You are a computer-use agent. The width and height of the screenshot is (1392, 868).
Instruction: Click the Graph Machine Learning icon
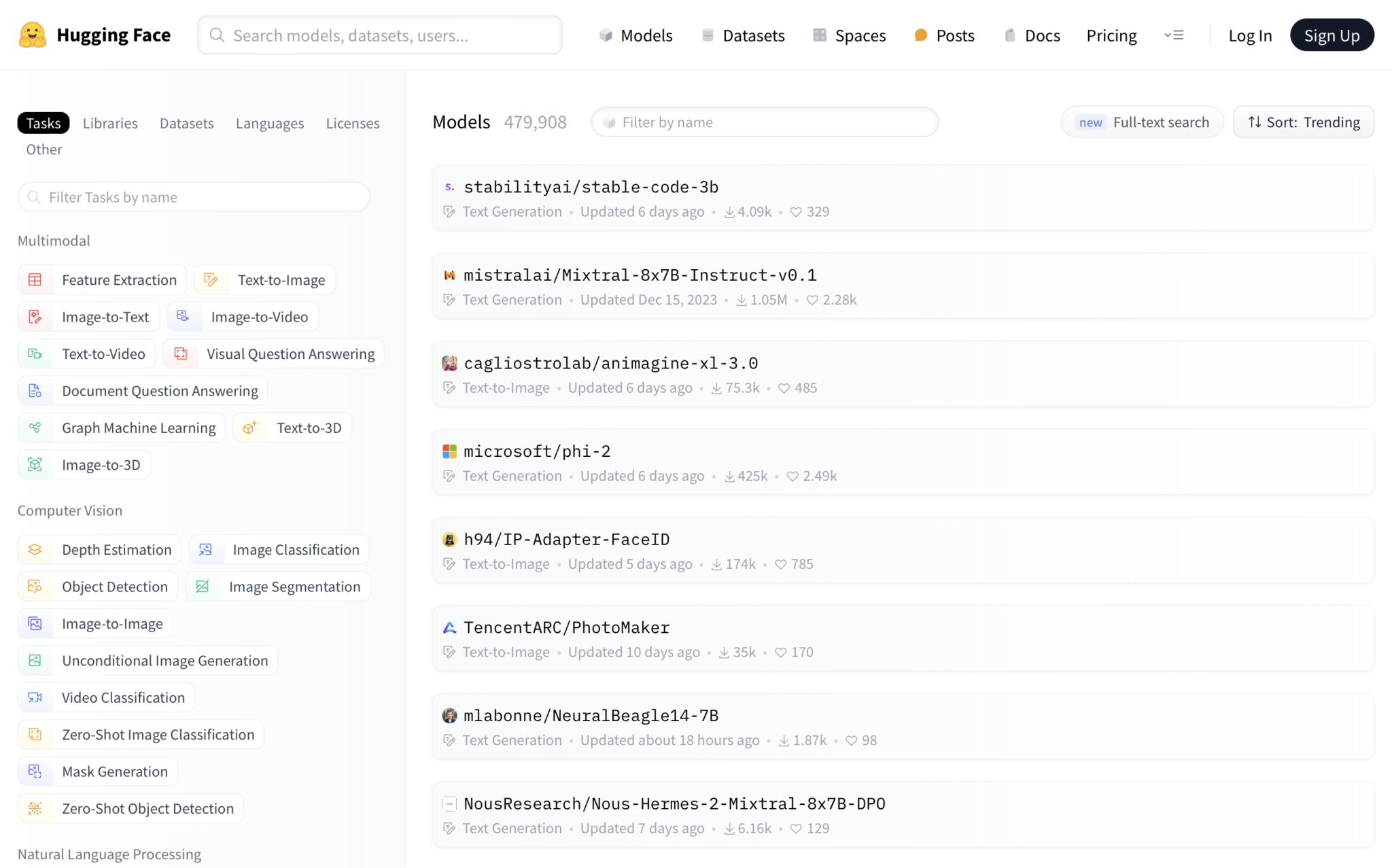point(35,428)
